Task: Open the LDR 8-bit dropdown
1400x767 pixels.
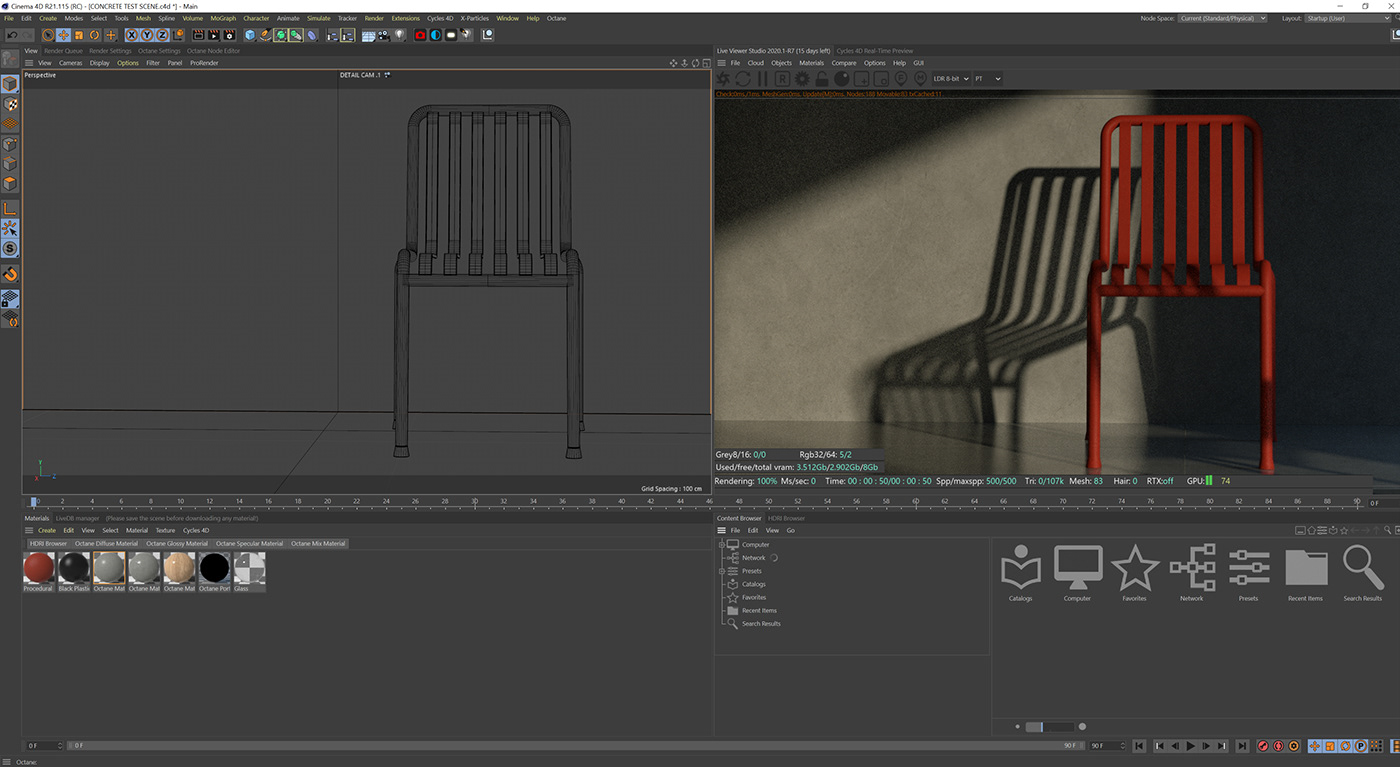Action: [951, 78]
